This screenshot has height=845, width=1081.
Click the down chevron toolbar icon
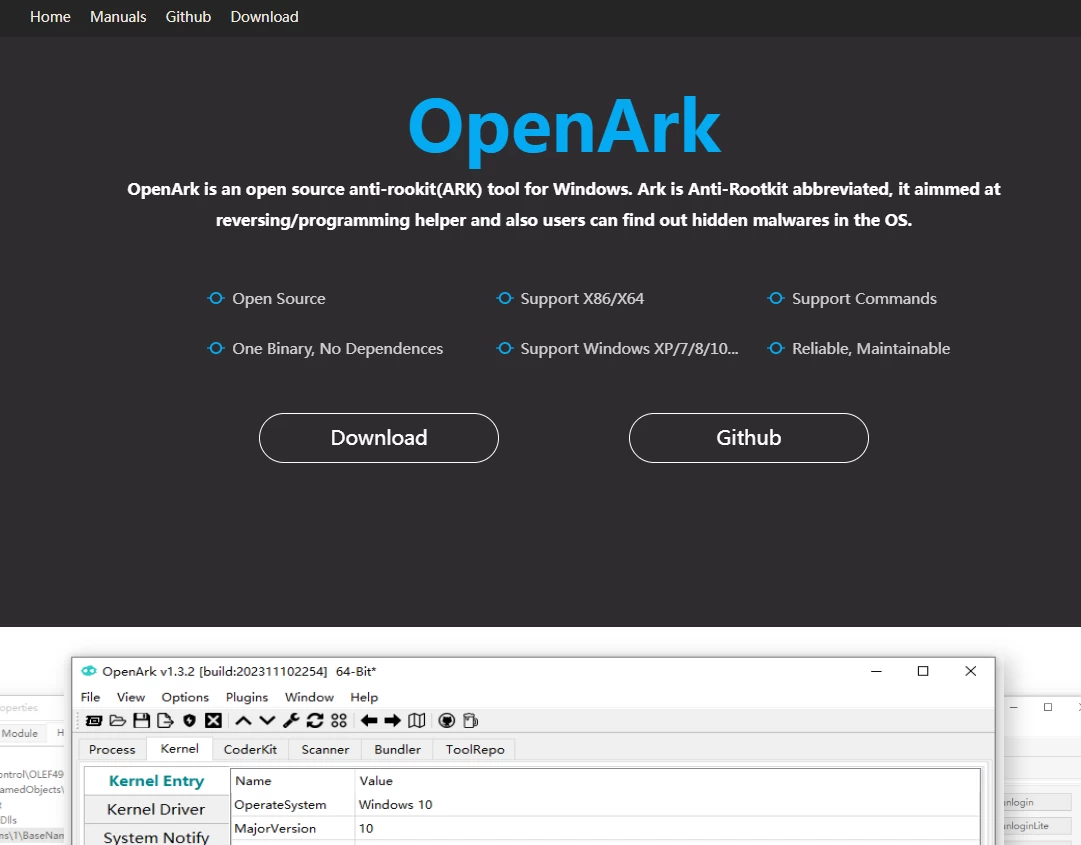pyautogui.click(x=267, y=721)
